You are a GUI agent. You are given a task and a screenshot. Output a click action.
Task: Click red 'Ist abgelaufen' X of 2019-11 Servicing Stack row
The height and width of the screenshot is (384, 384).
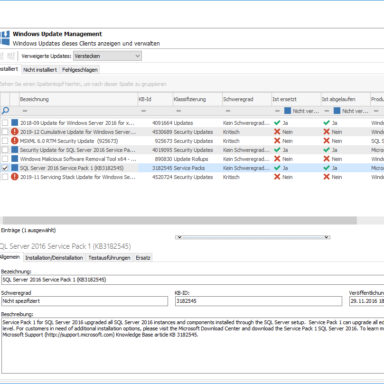[326, 177]
